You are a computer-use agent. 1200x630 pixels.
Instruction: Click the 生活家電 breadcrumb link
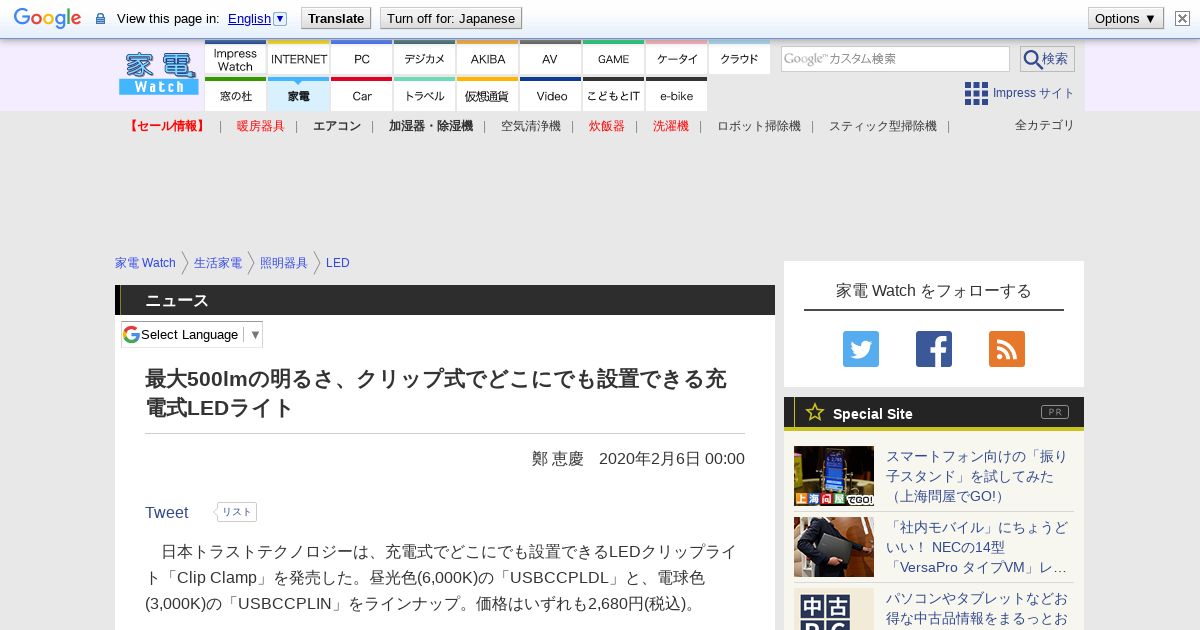(x=218, y=263)
